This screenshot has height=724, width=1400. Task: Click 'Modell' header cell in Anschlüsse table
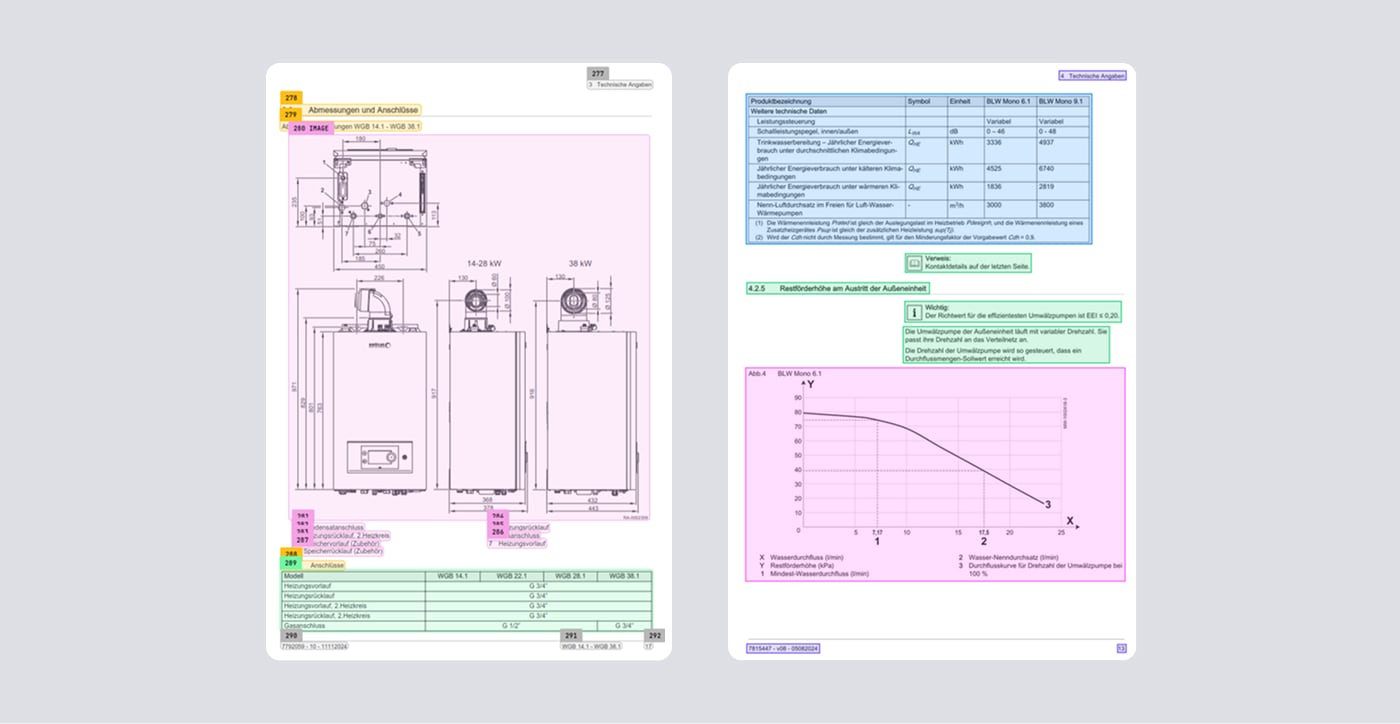click(353, 576)
